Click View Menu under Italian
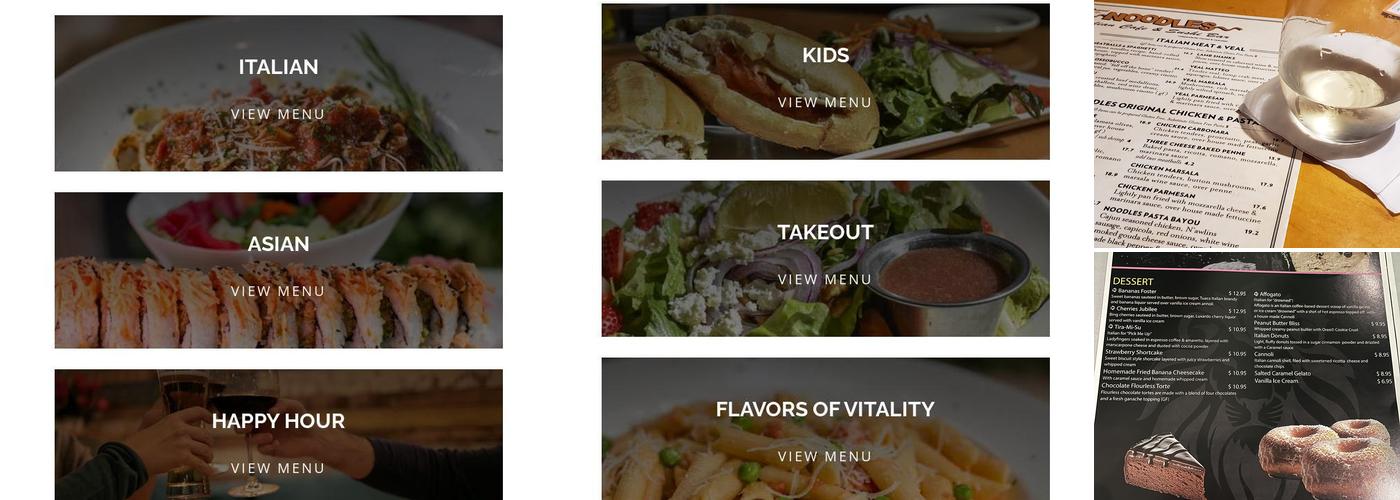1400x500 pixels. click(x=278, y=114)
